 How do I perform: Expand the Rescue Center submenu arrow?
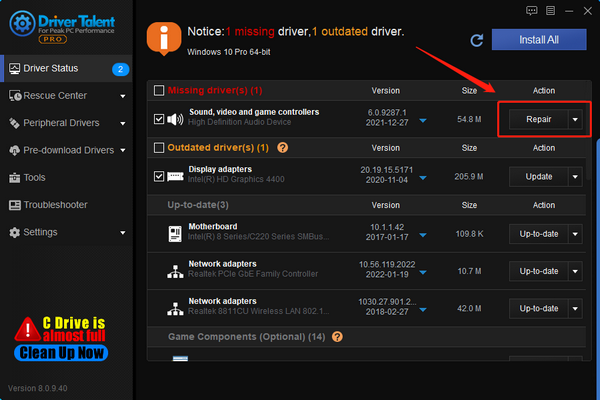[x=122, y=96]
